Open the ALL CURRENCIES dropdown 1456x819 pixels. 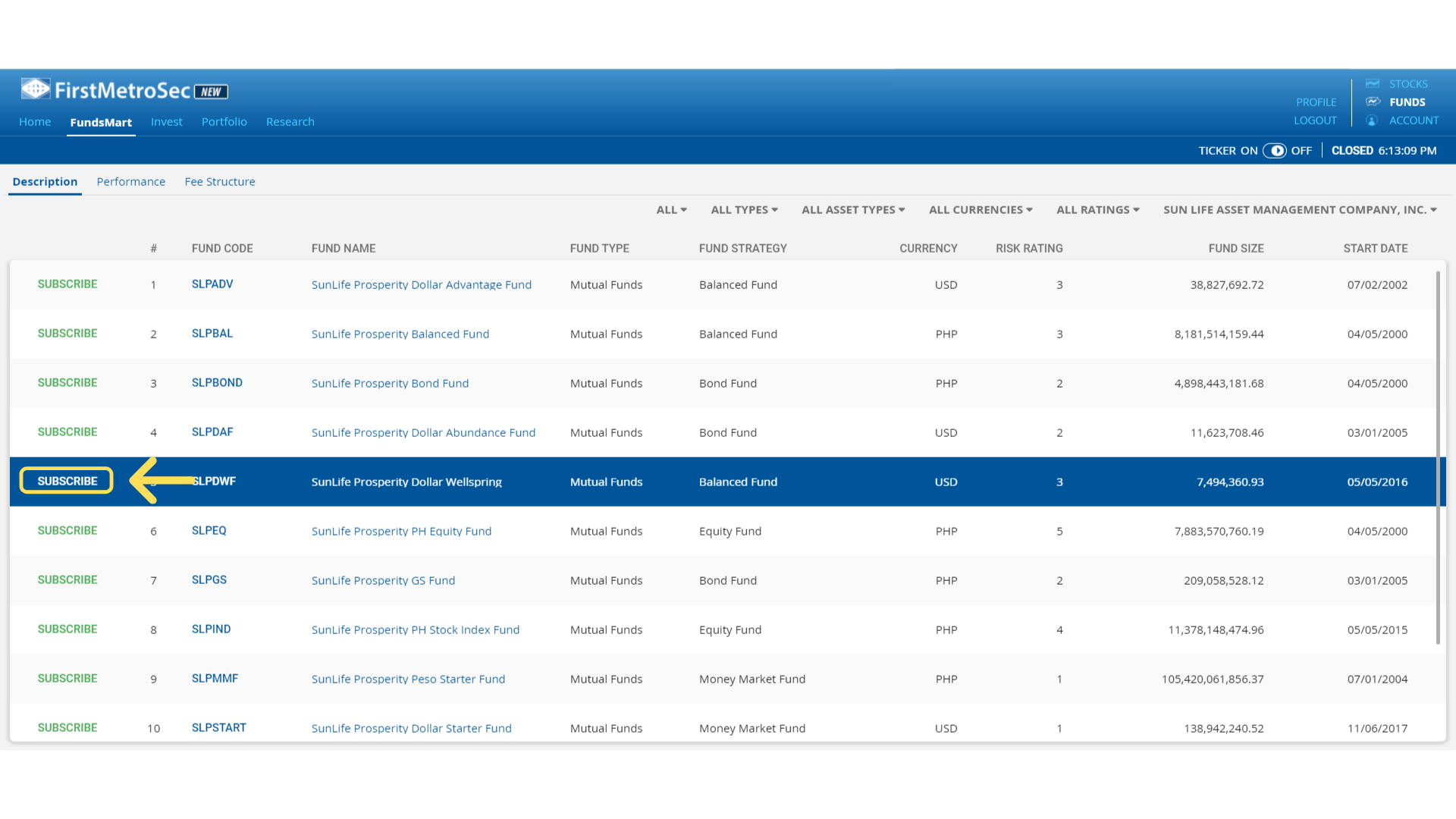pos(981,210)
